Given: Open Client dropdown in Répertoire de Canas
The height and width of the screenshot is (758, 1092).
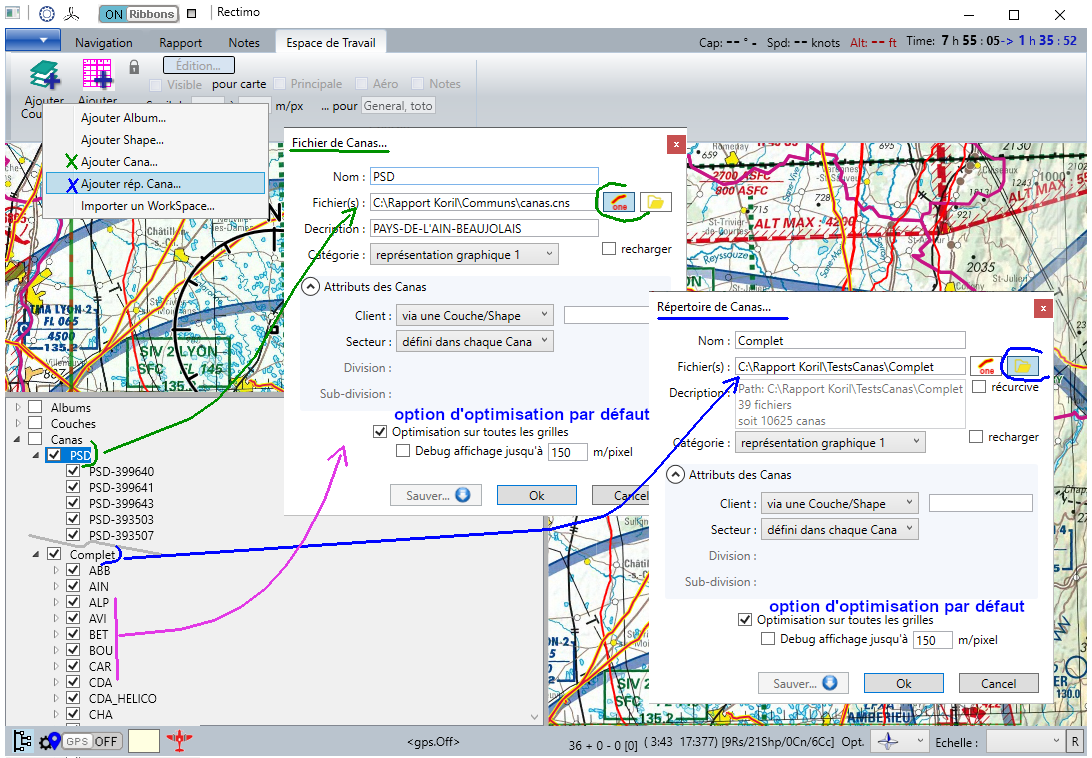Looking at the screenshot, I should tap(839, 503).
